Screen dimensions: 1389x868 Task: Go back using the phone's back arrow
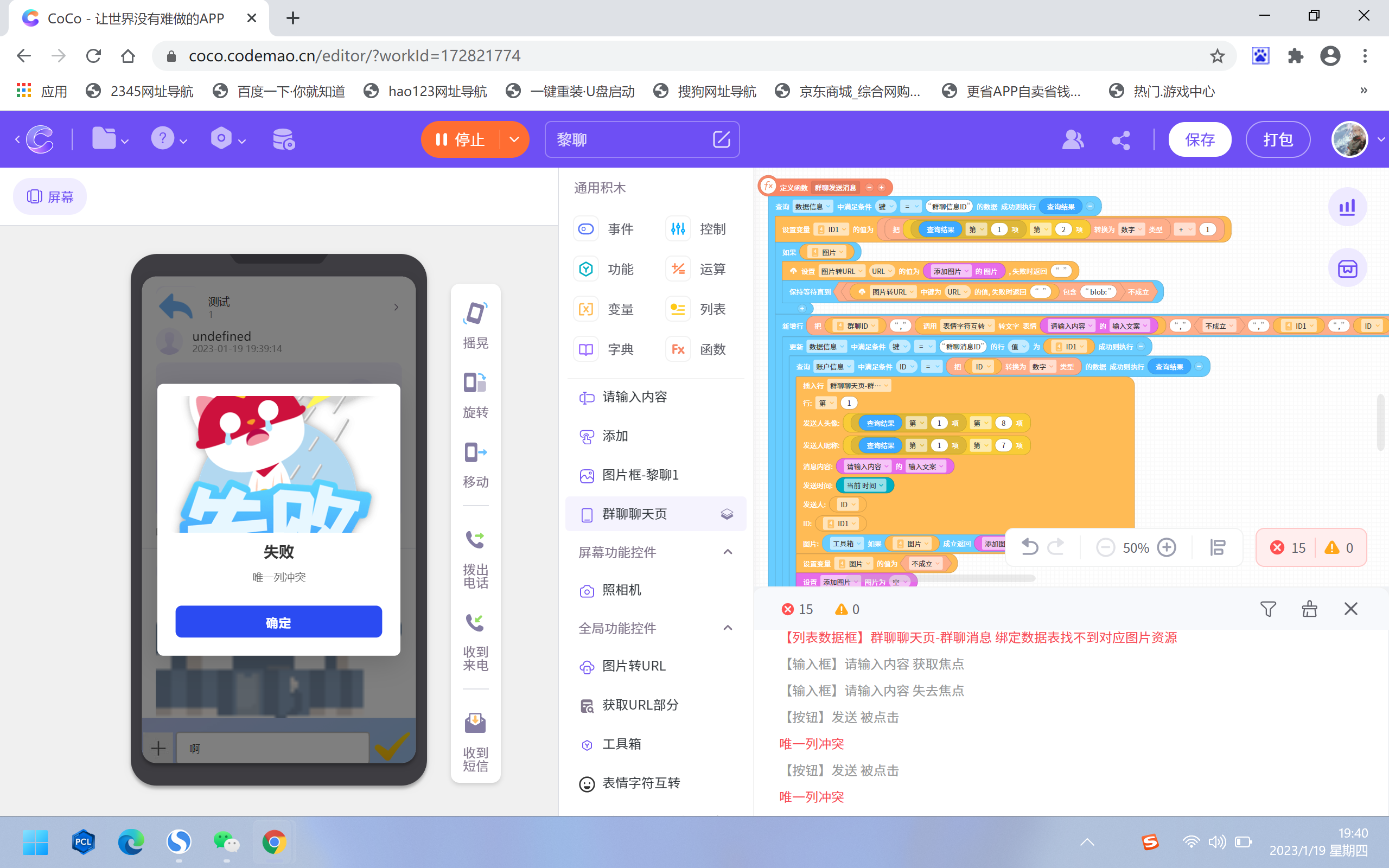point(176,305)
